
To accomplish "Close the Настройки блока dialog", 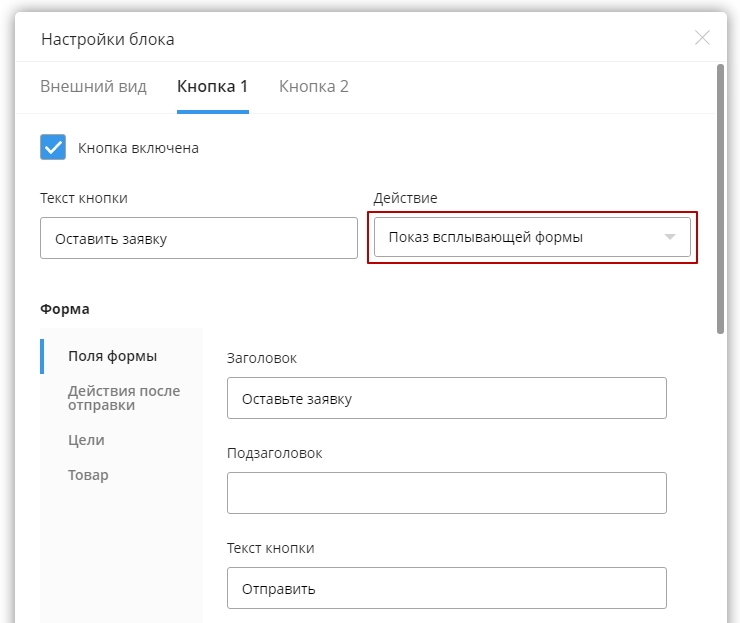I will 702,38.
